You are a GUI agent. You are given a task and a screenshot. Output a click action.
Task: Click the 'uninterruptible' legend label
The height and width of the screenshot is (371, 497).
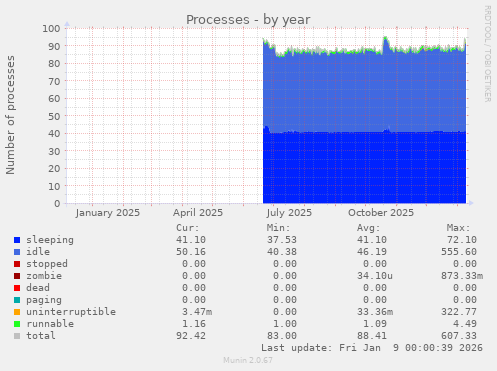point(71,312)
